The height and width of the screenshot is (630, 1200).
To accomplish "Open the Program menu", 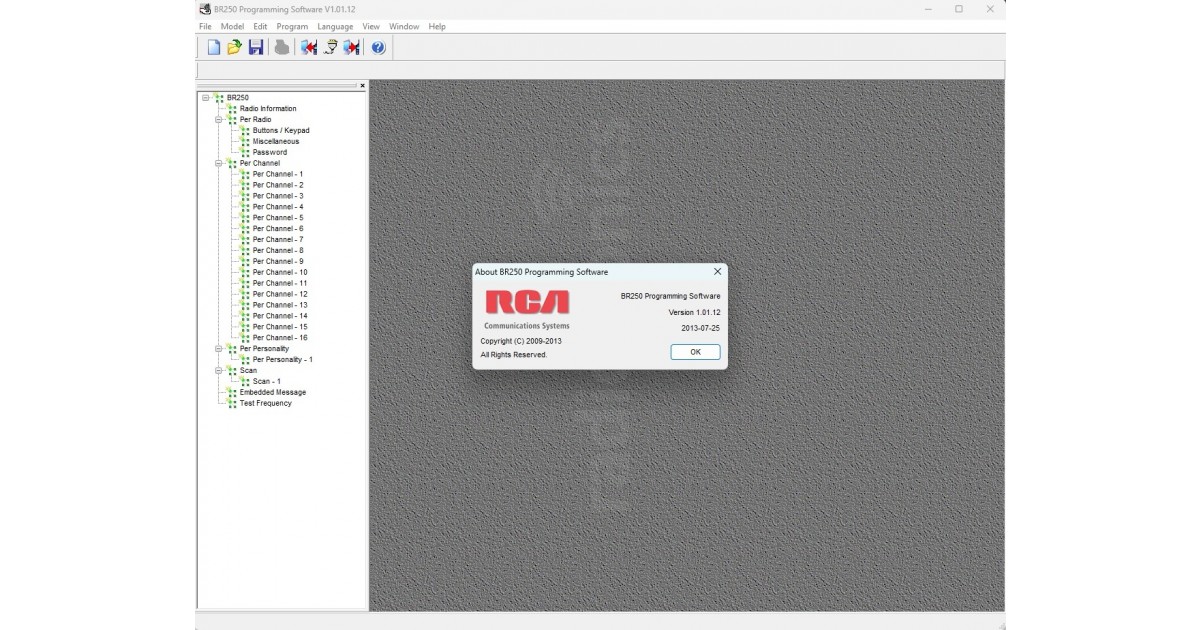I will (291, 26).
